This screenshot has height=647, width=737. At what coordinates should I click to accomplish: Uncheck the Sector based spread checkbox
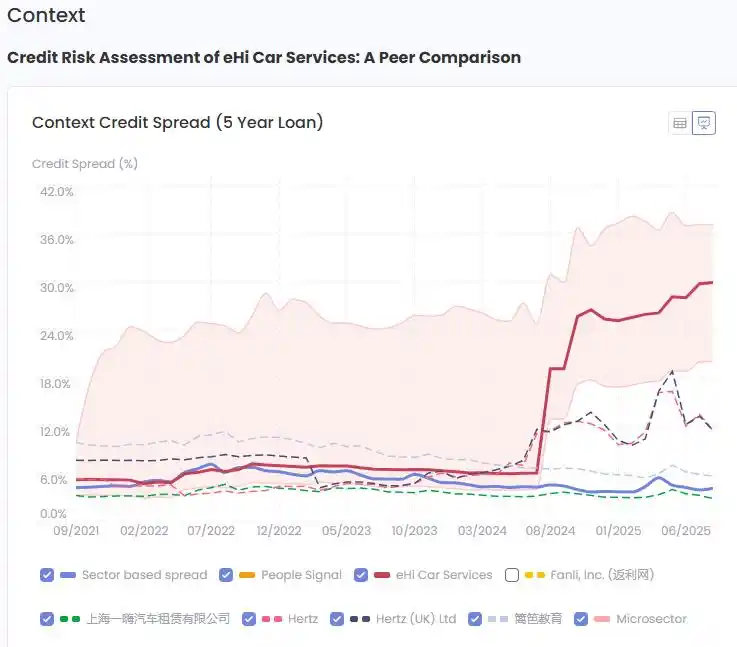[47, 575]
